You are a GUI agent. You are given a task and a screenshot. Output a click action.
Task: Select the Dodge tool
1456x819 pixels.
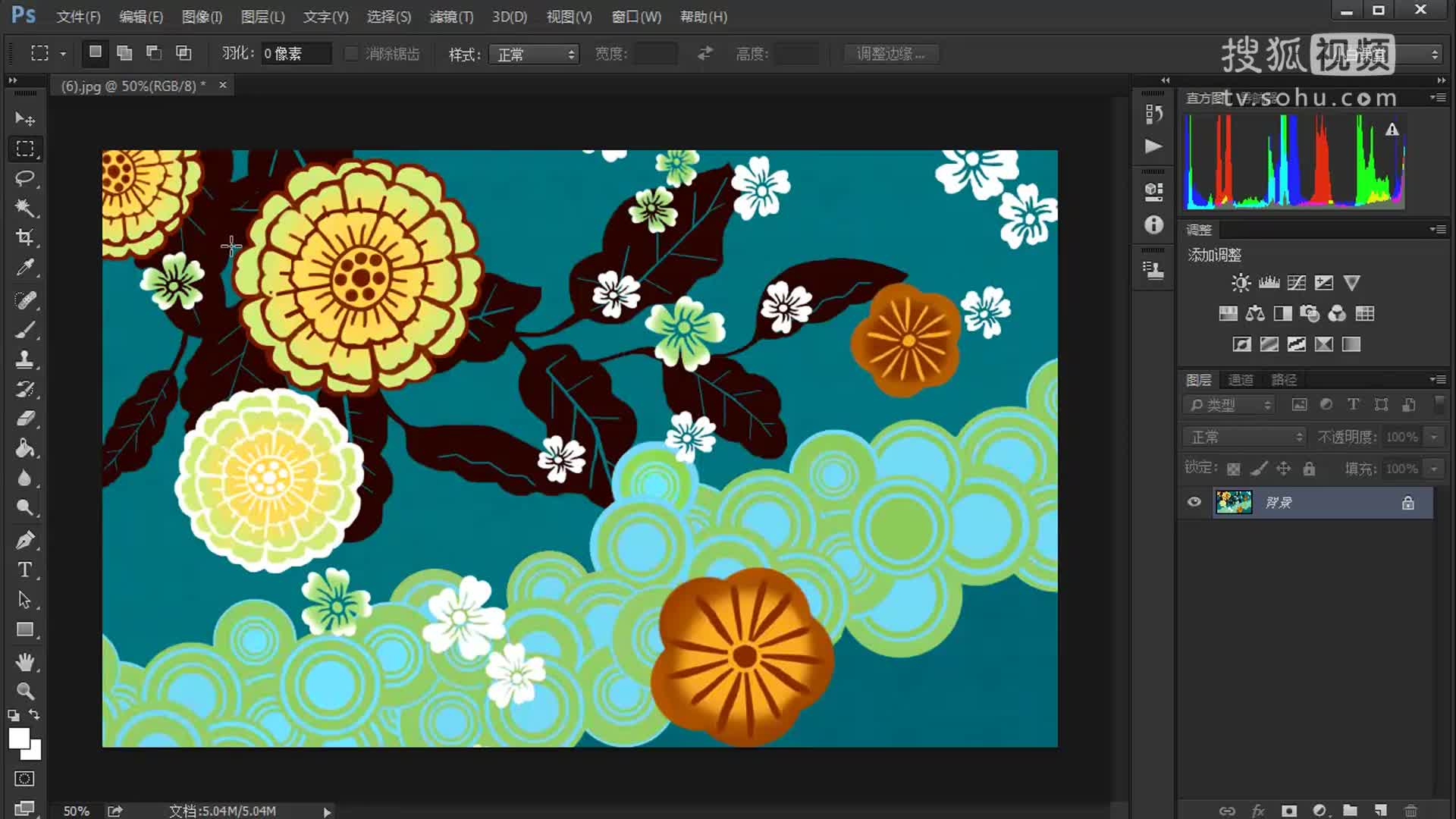25,507
